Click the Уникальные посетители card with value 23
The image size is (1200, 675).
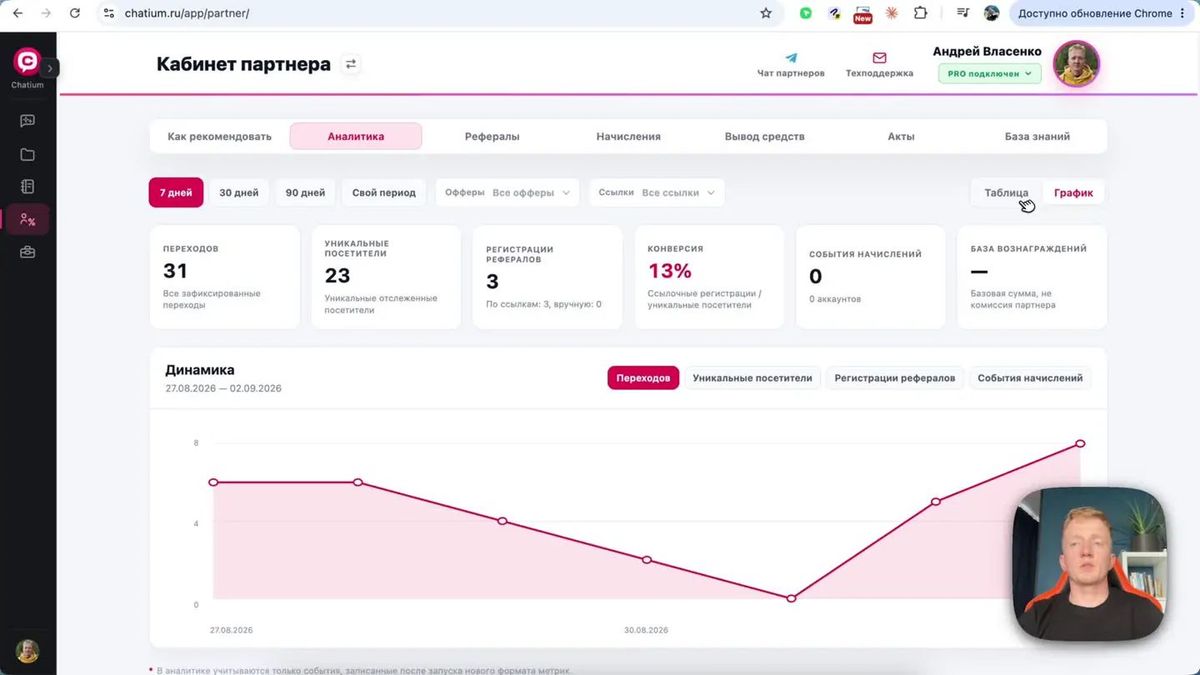pos(386,277)
